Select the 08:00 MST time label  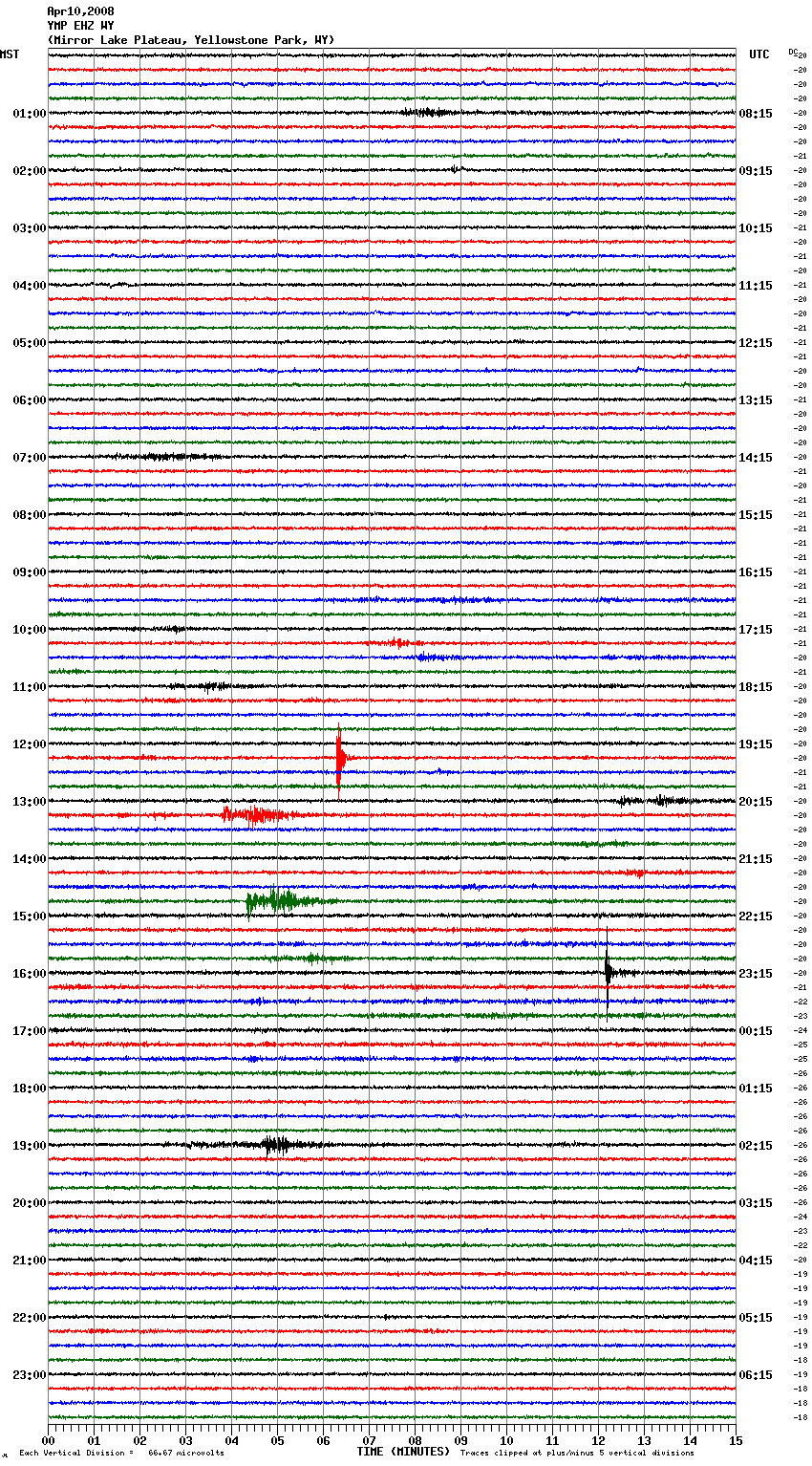coord(30,515)
